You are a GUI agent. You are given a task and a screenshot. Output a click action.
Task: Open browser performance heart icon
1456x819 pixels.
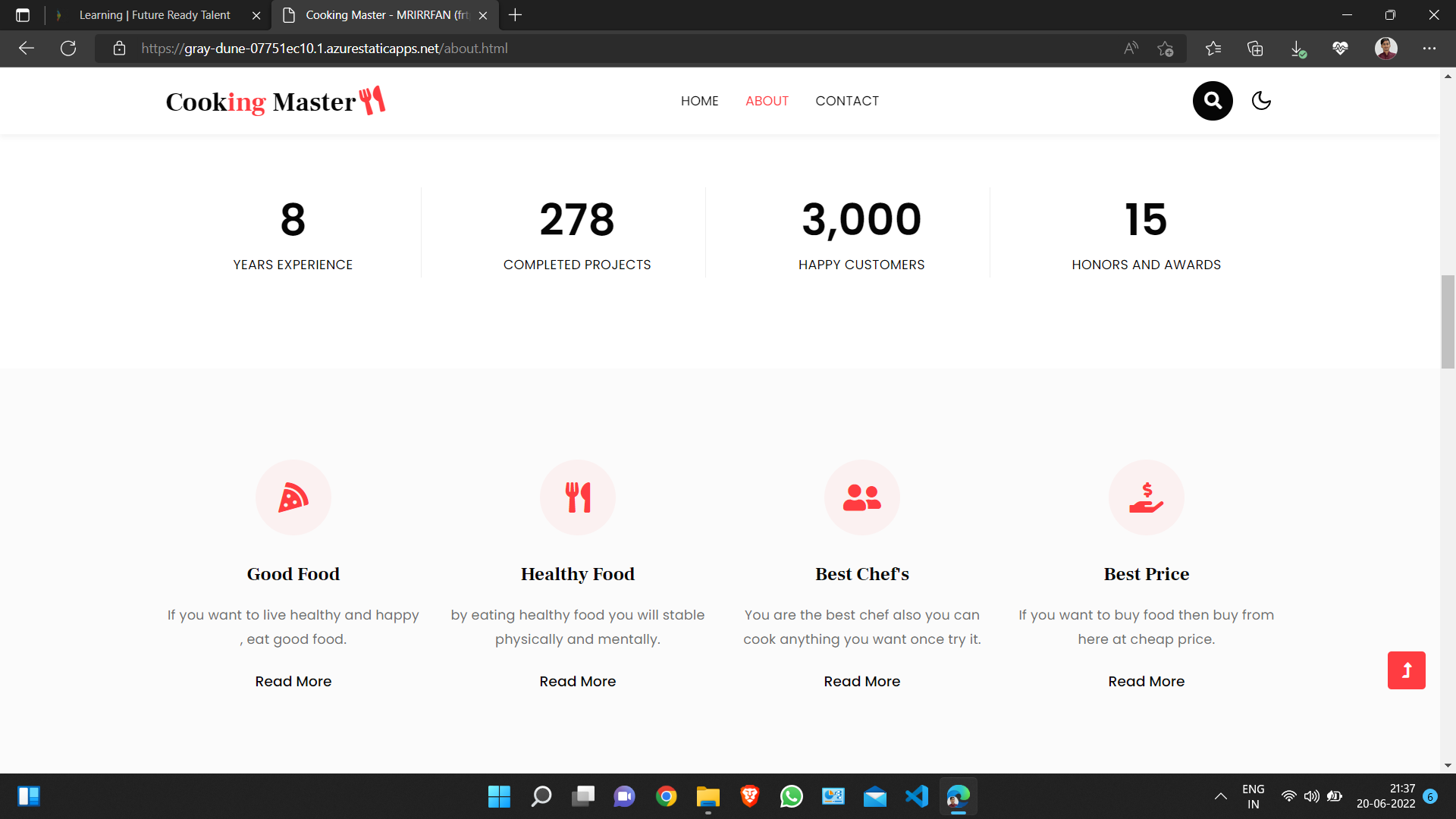pos(1340,49)
